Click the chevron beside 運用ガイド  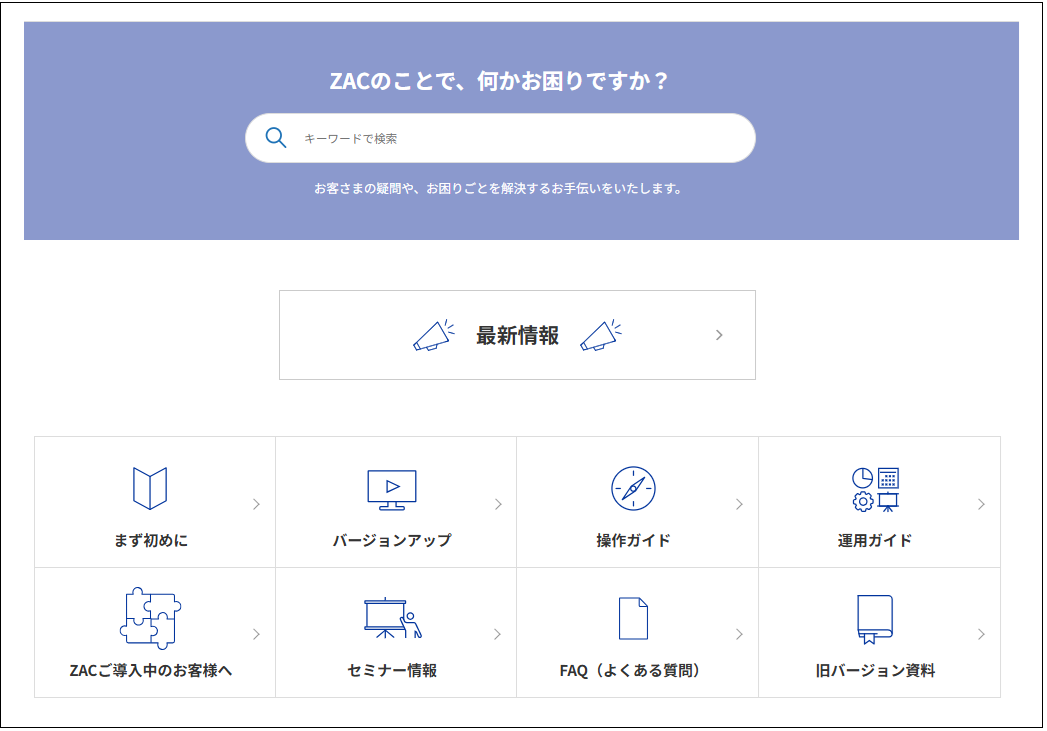pos(981,504)
